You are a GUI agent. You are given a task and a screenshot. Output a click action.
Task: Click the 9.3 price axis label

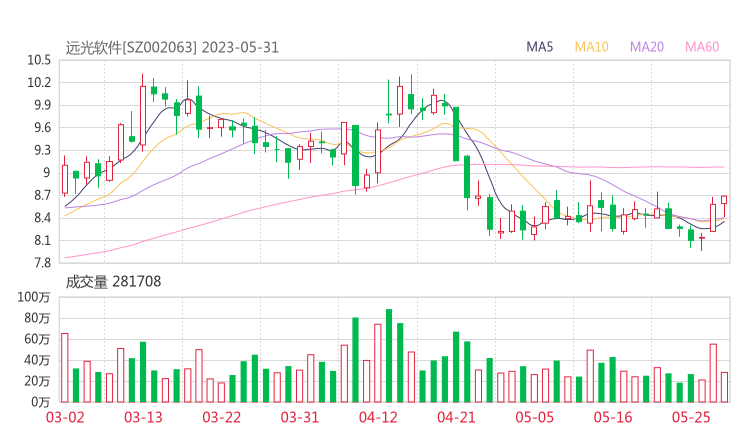pyautogui.click(x=42, y=150)
